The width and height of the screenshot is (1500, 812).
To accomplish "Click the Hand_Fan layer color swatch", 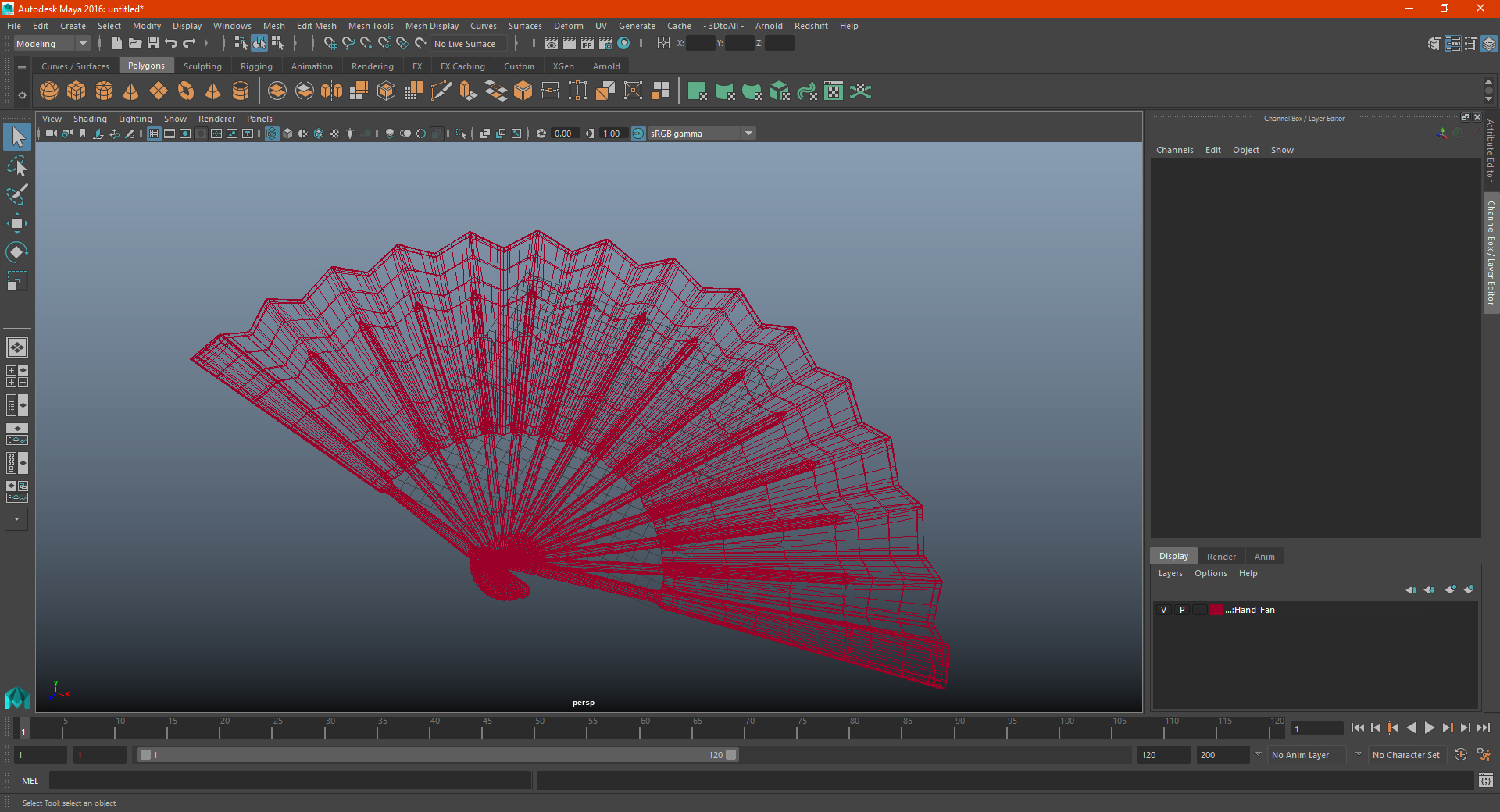I will click(x=1217, y=610).
